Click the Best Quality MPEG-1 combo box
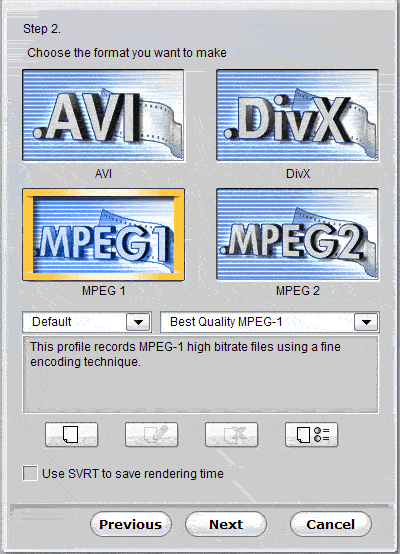Image resolution: width=400 pixels, height=554 pixels. coord(270,322)
